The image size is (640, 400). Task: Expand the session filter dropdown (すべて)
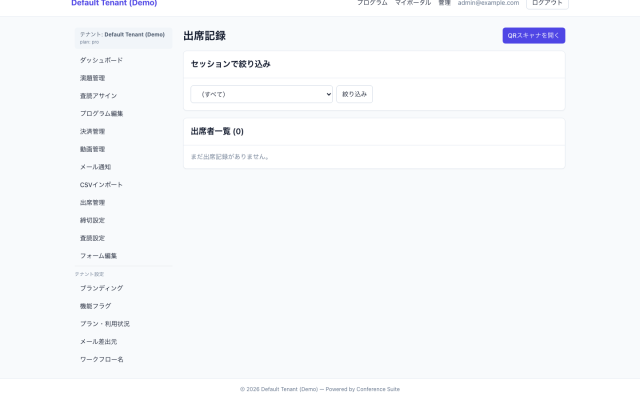pyautogui.click(x=261, y=94)
